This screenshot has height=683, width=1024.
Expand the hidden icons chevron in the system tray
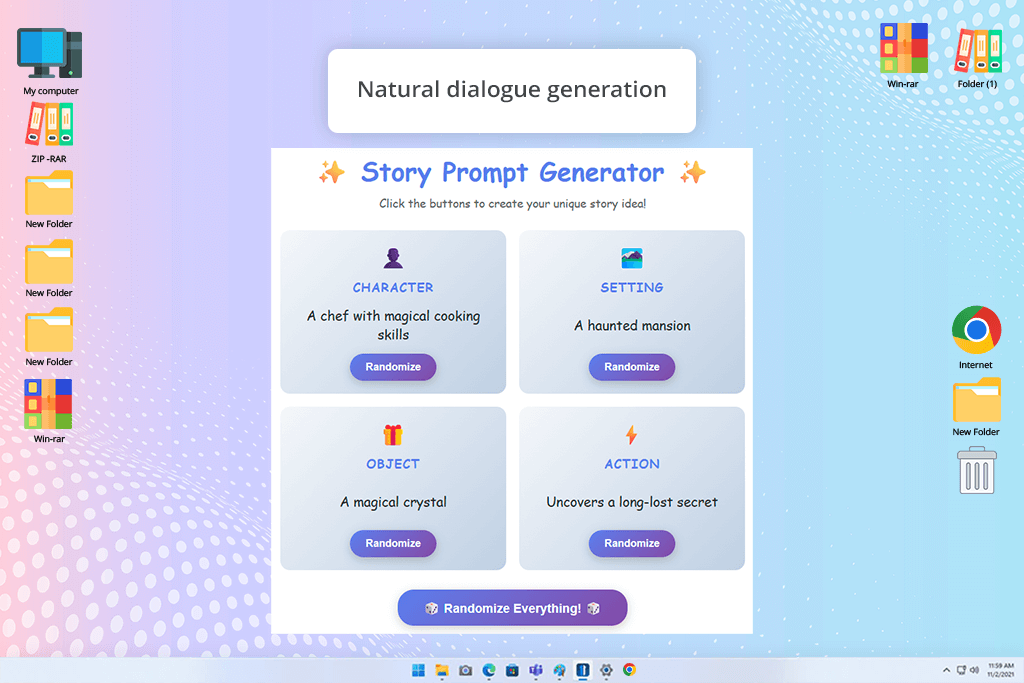point(946,671)
